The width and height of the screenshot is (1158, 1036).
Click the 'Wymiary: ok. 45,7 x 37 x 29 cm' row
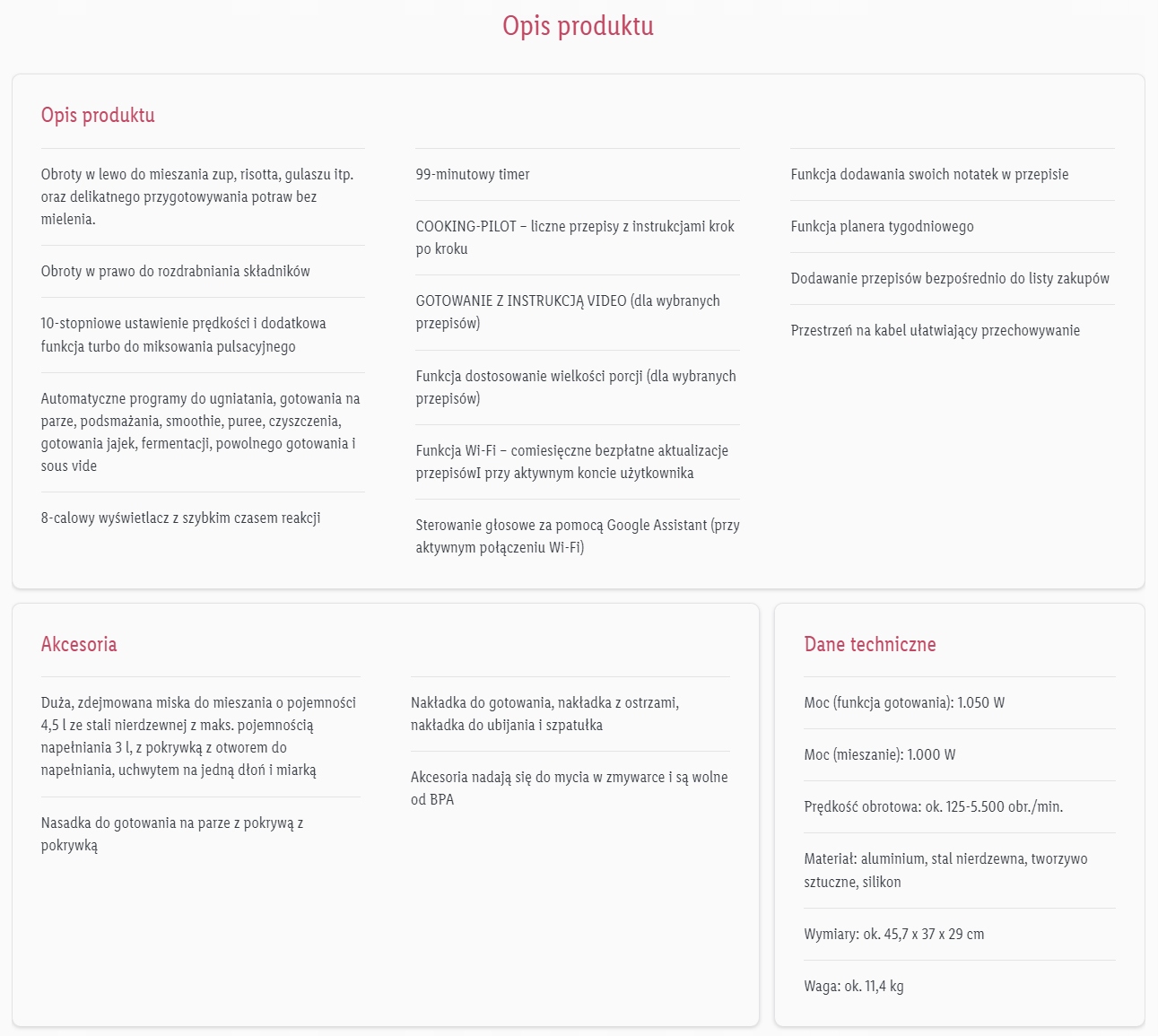pyautogui.click(x=893, y=934)
